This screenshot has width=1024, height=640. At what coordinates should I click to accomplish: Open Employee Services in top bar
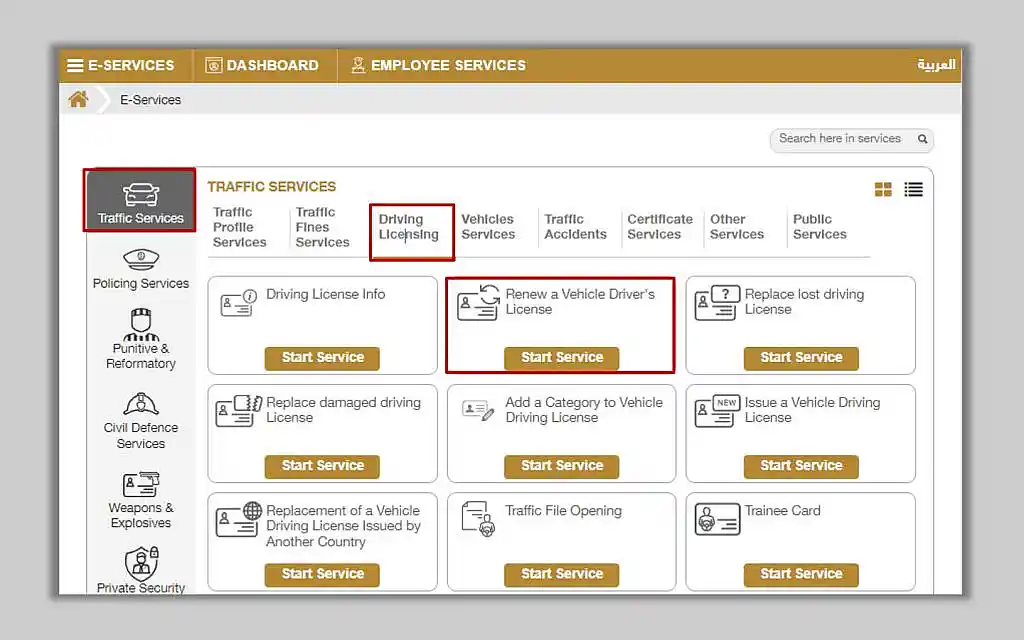point(438,65)
